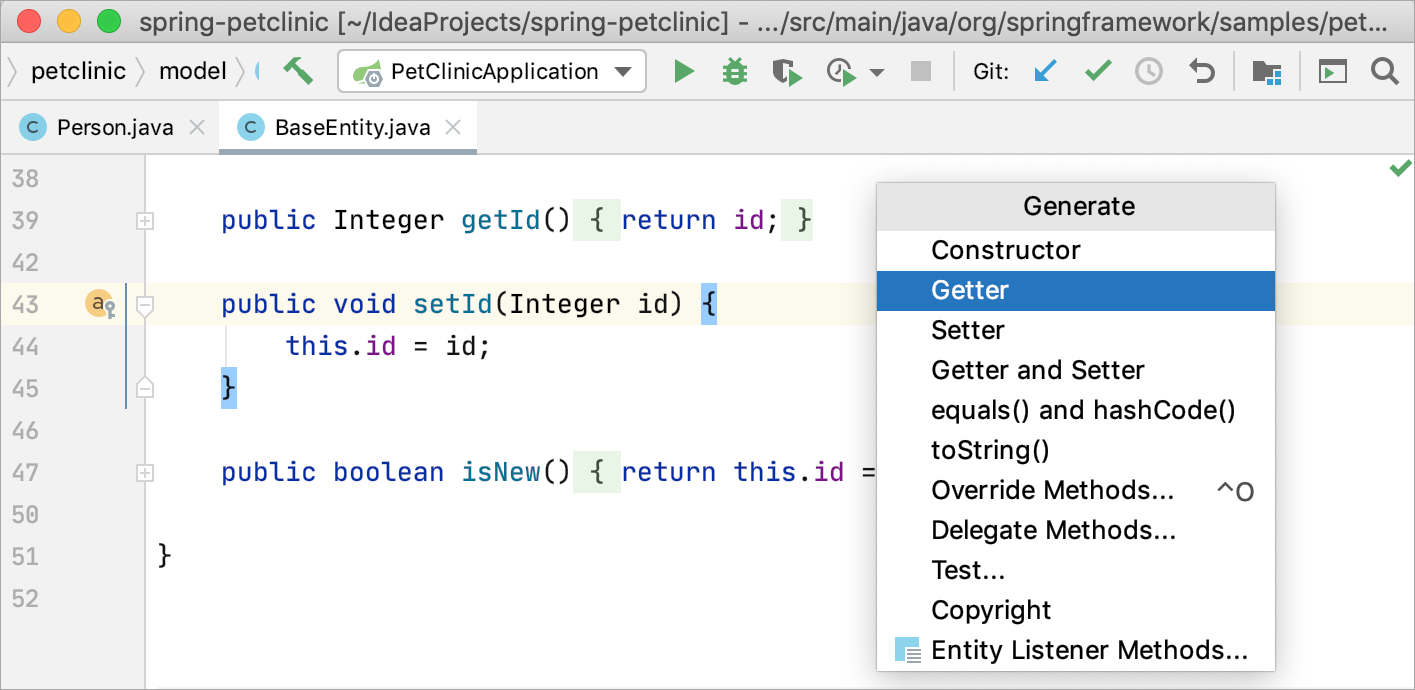Click the isNew method name
1415x690 pixels.
tap(501, 472)
